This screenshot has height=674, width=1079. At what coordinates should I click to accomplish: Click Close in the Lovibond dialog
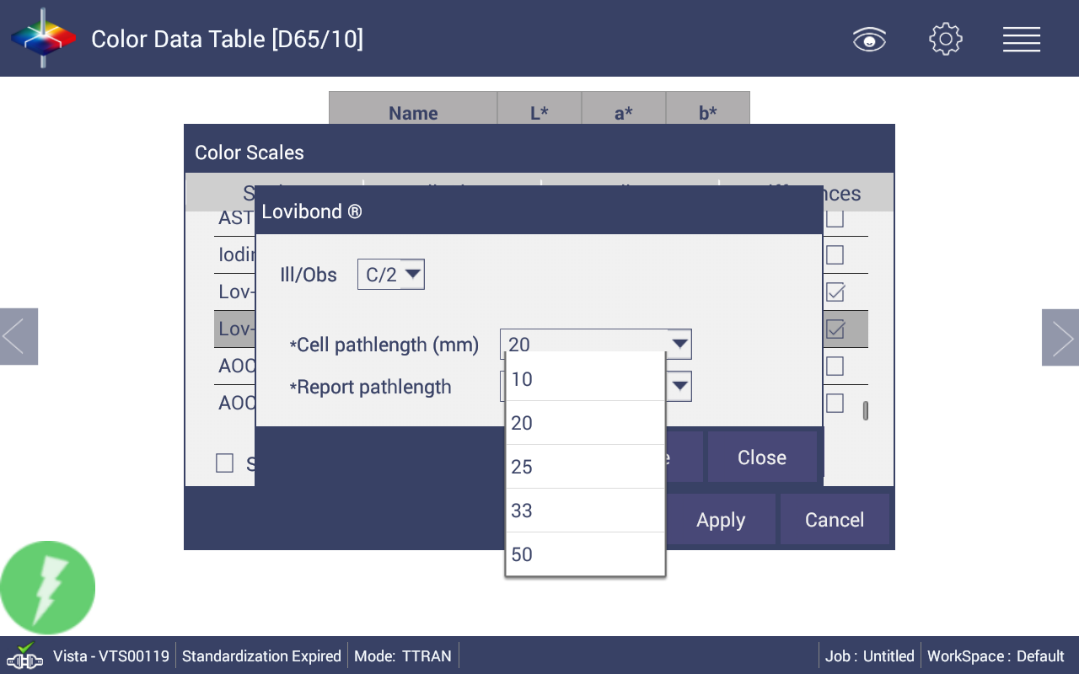(761, 457)
